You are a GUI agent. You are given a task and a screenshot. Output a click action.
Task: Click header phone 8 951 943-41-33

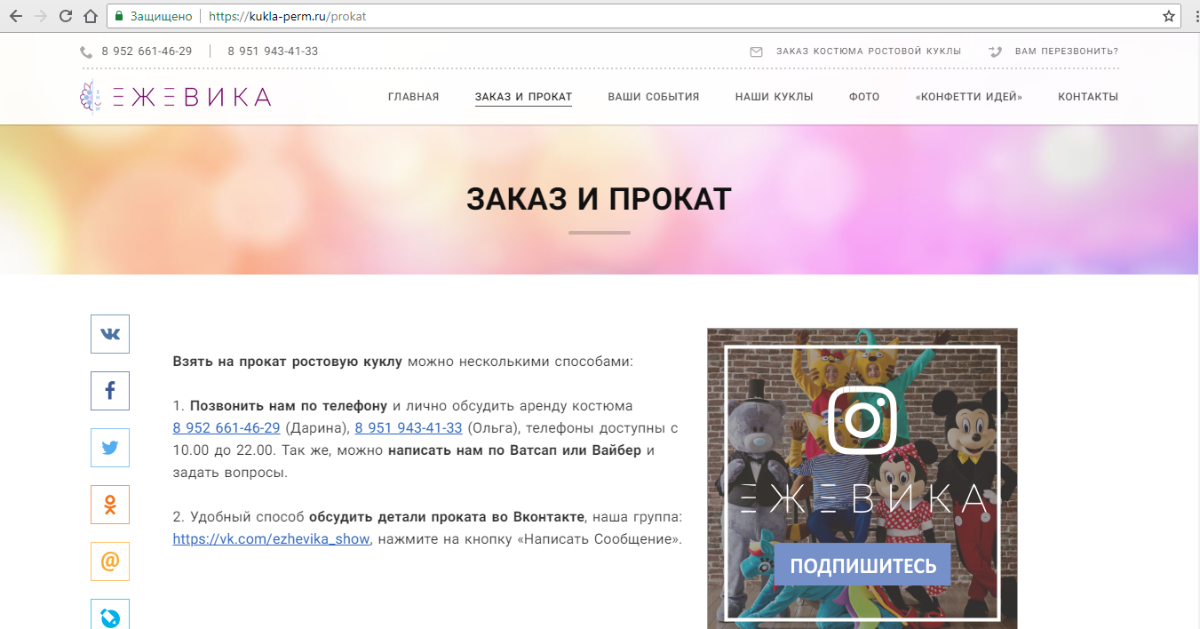coord(273,51)
